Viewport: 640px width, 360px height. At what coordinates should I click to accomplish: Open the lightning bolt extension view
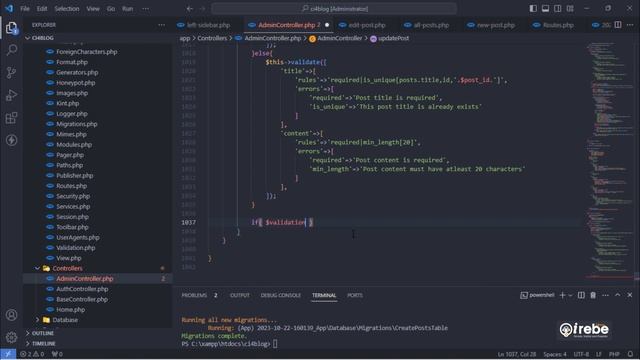click(11, 140)
